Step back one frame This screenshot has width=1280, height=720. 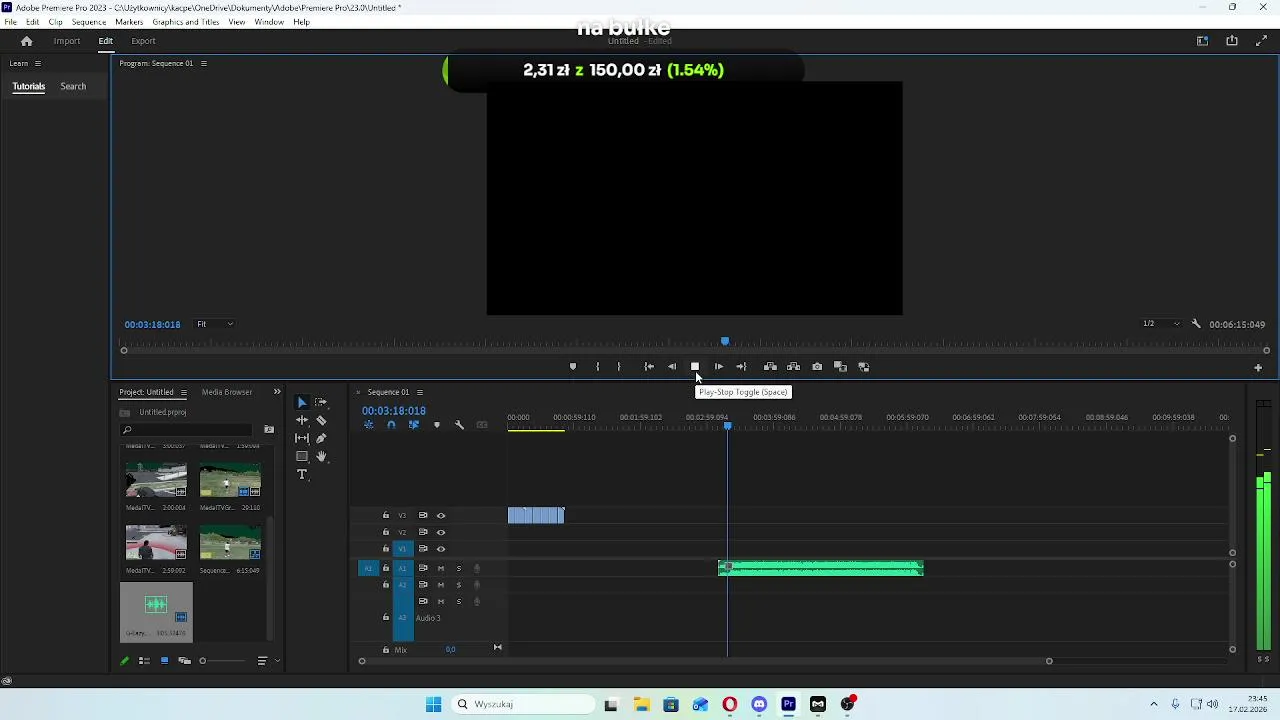tap(672, 367)
